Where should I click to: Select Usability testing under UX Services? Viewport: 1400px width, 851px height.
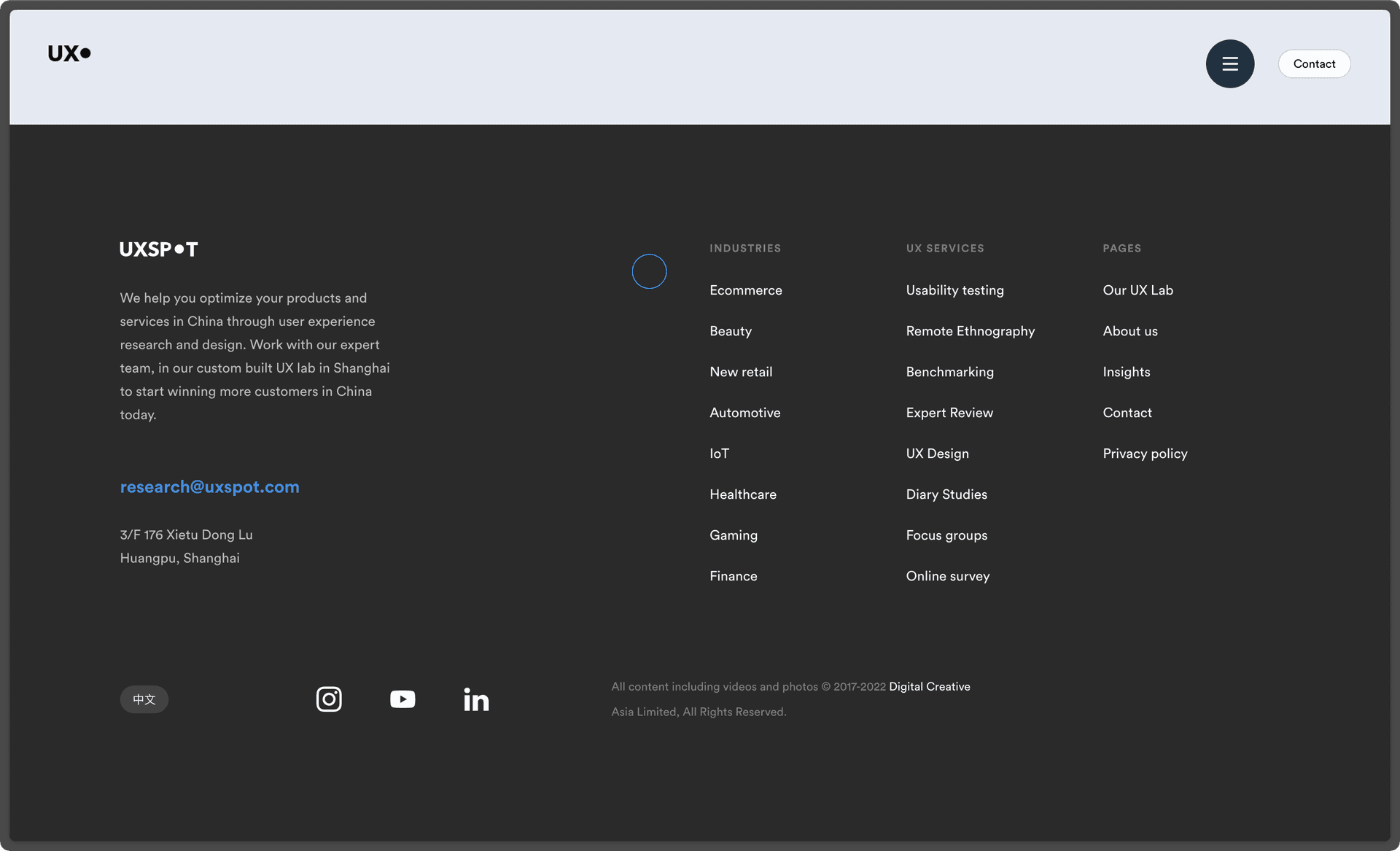tap(954, 290)
